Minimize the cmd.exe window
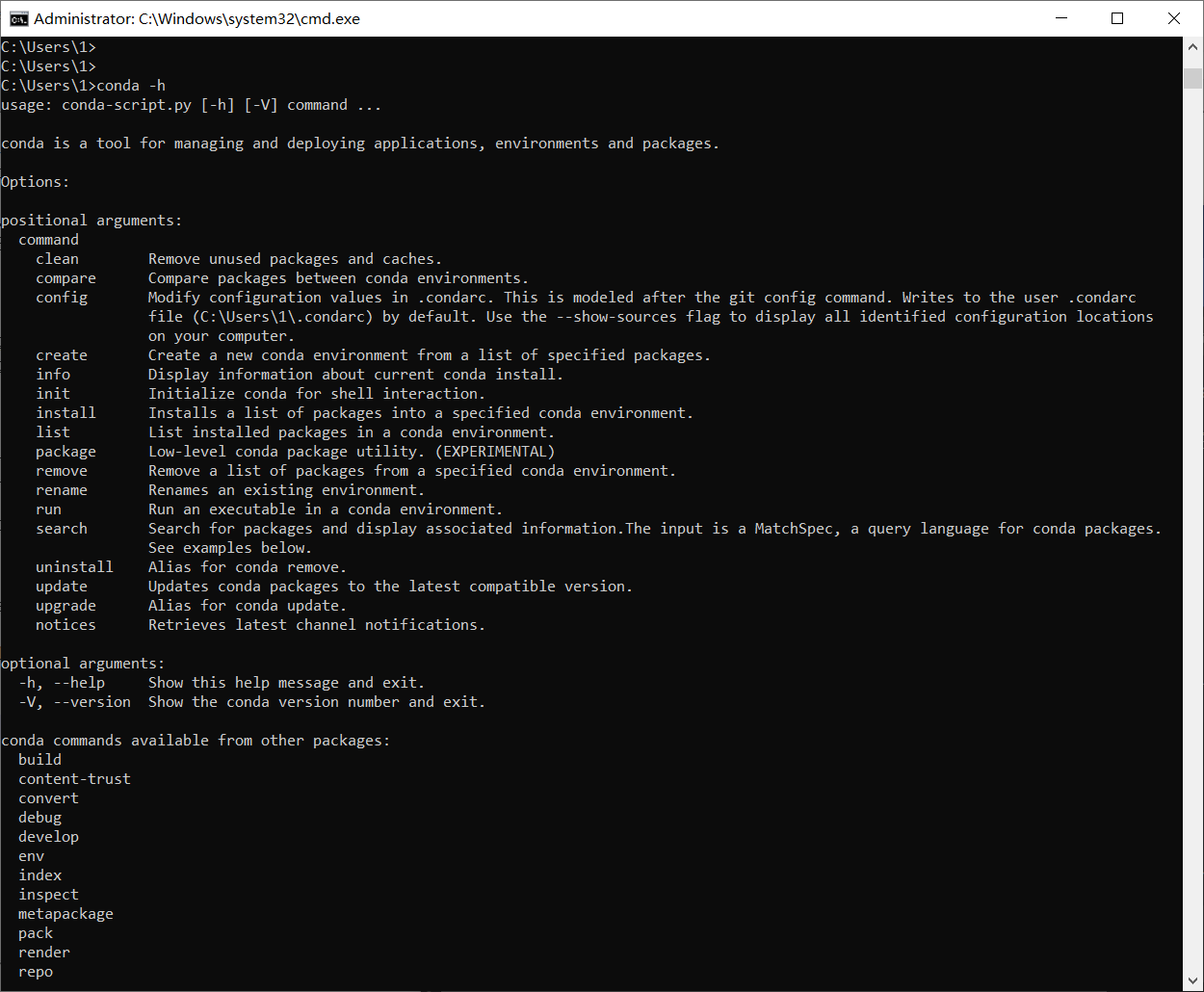1204x992 pixels. coord(1061,18)
